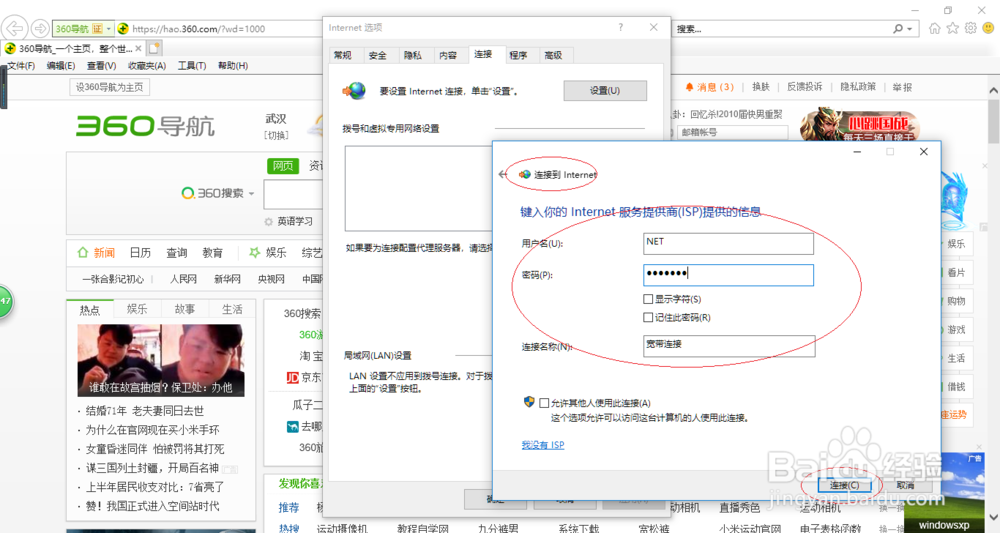Click the 连接(C) button
The width and height of the screenshot is (1000, 533).
(x=844, y=485)
